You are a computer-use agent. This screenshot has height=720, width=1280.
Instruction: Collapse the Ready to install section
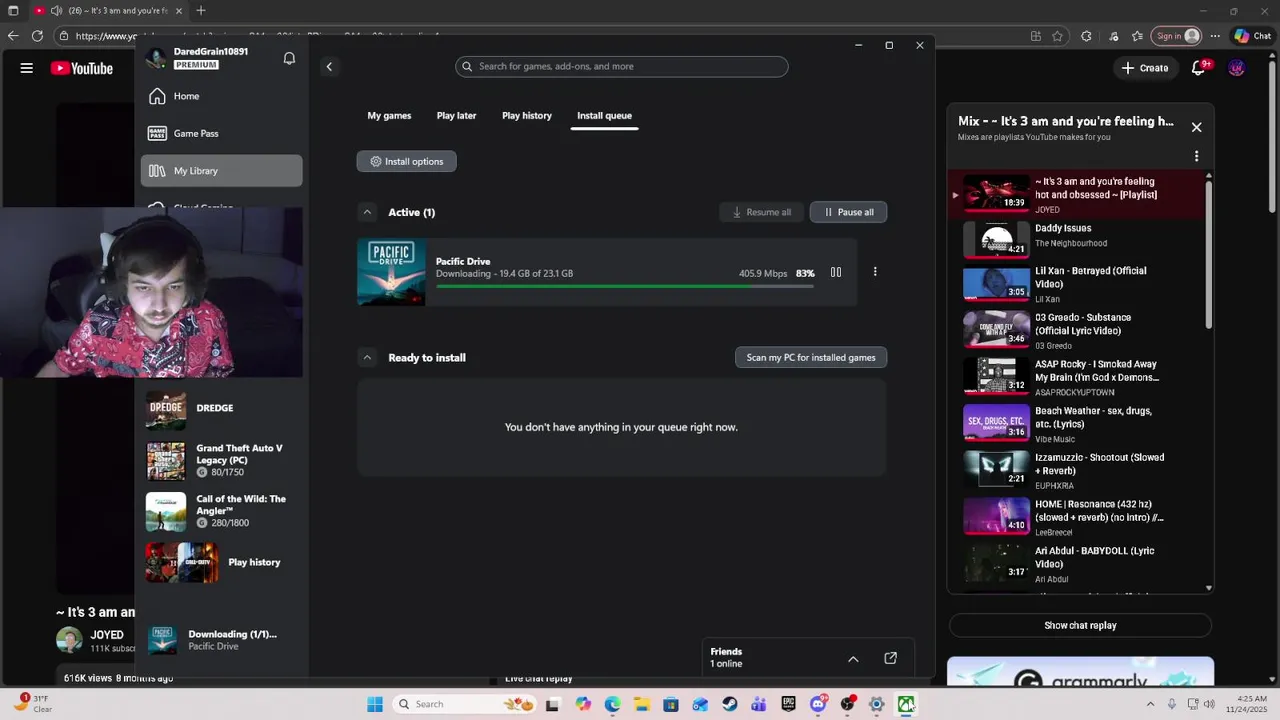[x=367, y=357]
